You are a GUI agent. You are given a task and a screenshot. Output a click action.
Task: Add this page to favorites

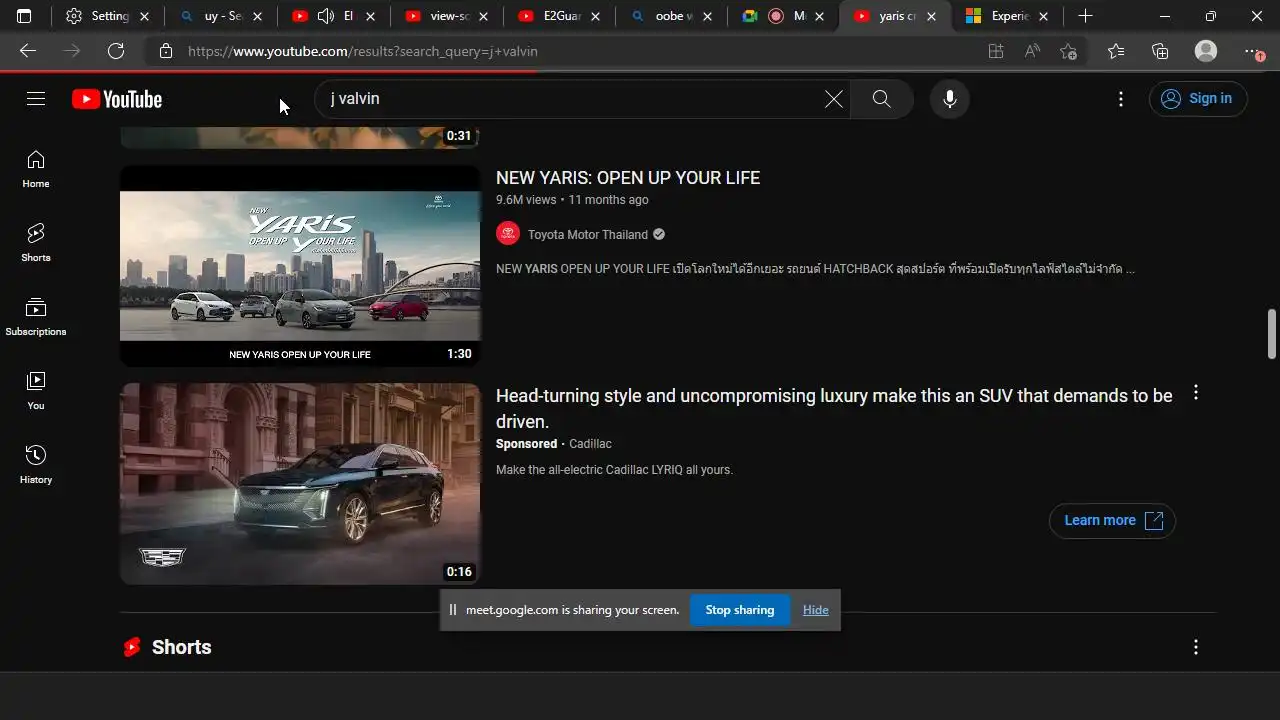tap(1069, 51)
